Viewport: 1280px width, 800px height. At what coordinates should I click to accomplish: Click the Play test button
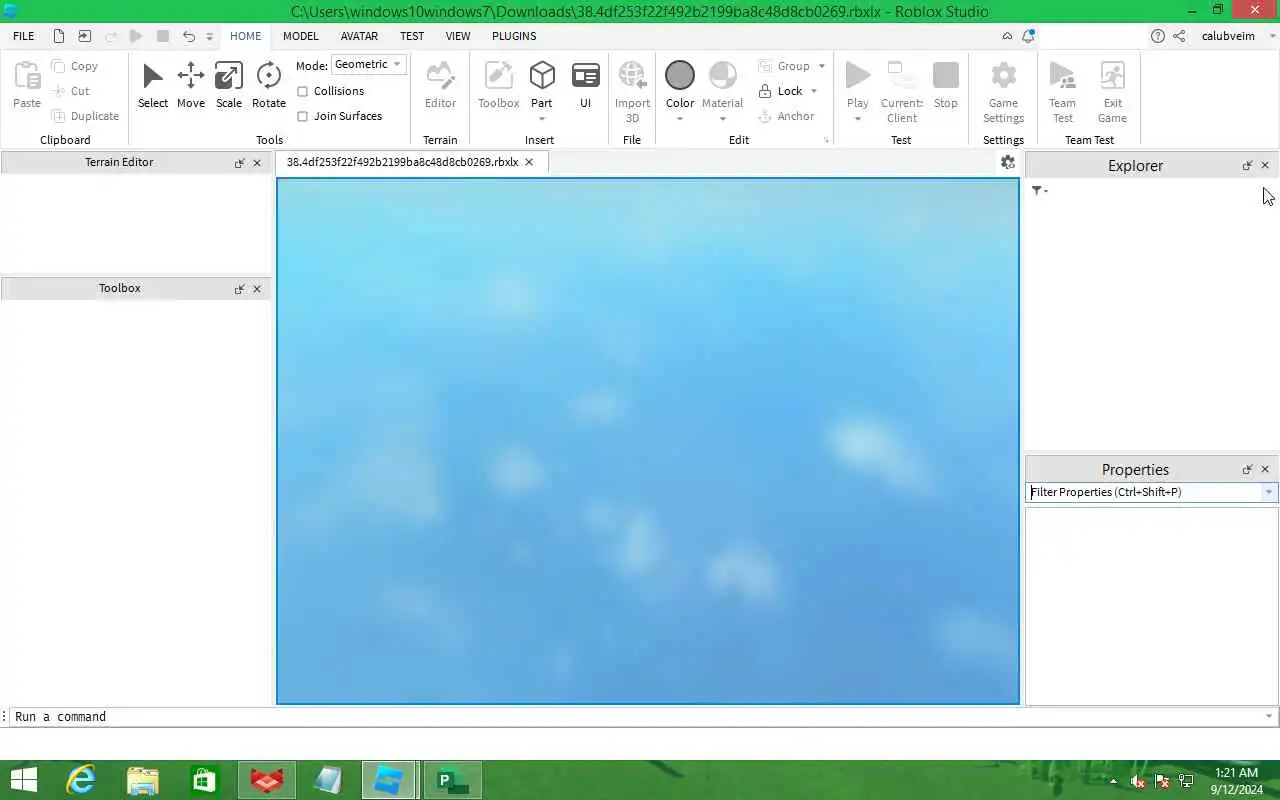click(x=858, y=76)
